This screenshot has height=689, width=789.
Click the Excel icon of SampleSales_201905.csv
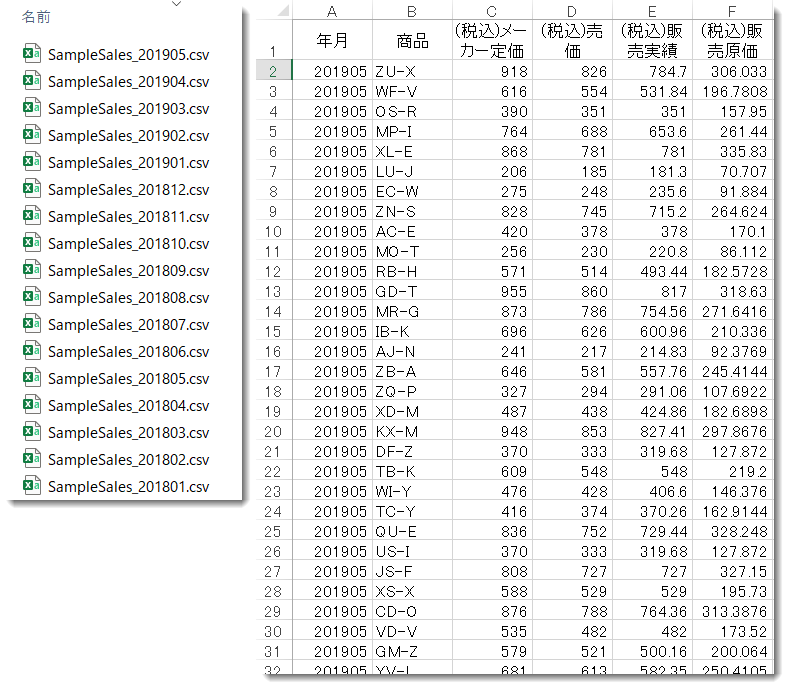tap(32, 53)
